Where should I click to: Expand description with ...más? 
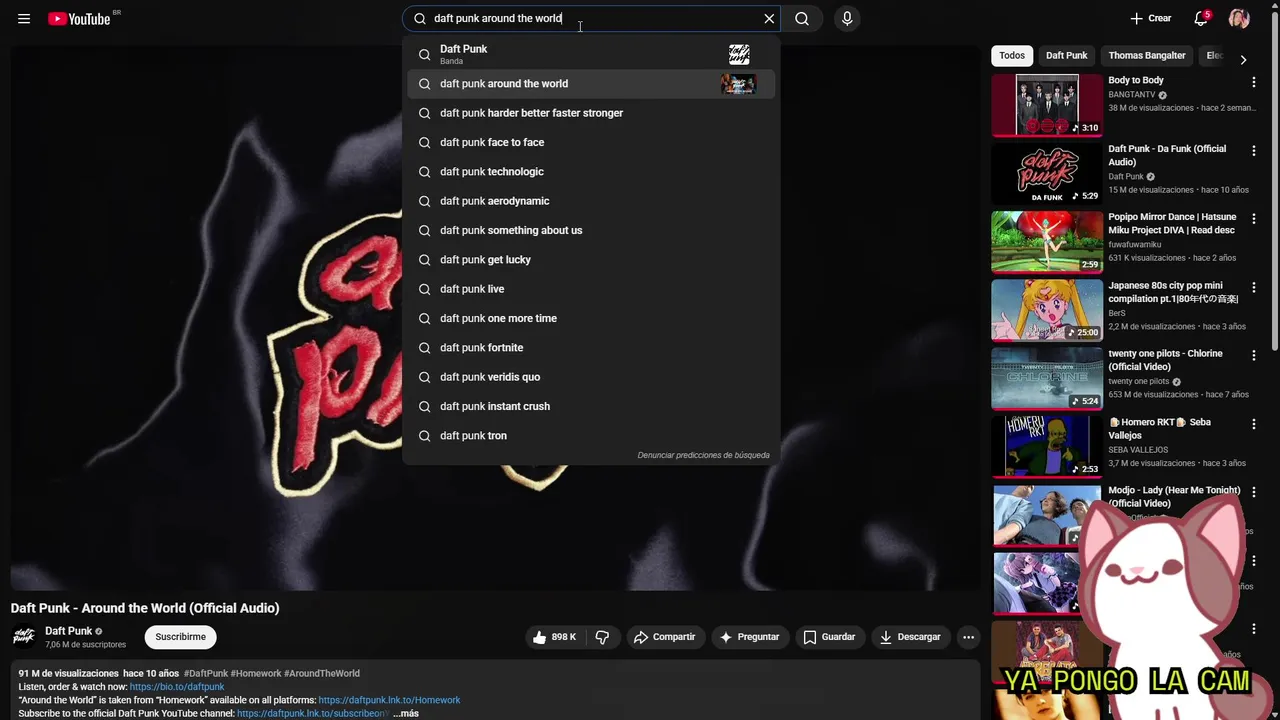(x=405, y=713)
